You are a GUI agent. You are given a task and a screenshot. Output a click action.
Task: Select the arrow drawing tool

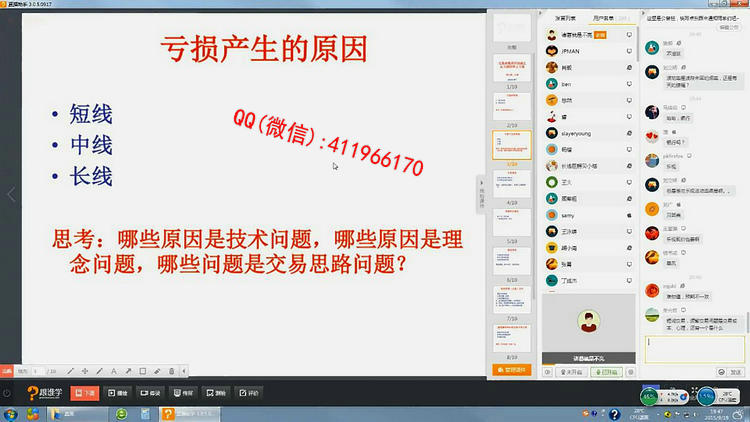point(128,371)
